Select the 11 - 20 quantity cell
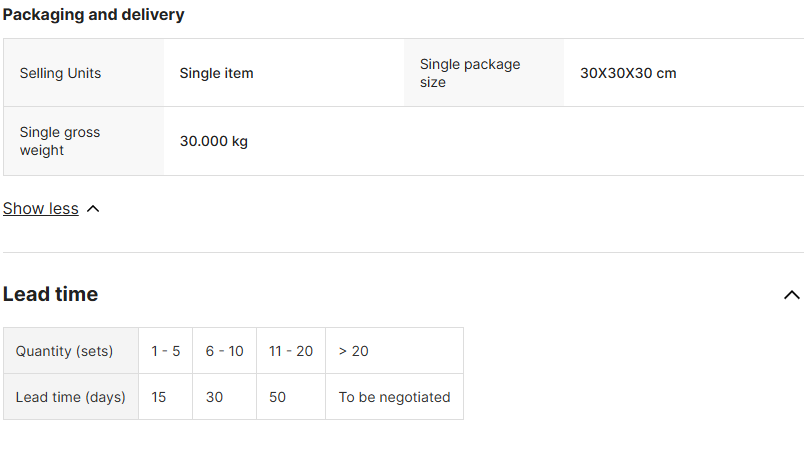The image size is (804, 450). 290,351
